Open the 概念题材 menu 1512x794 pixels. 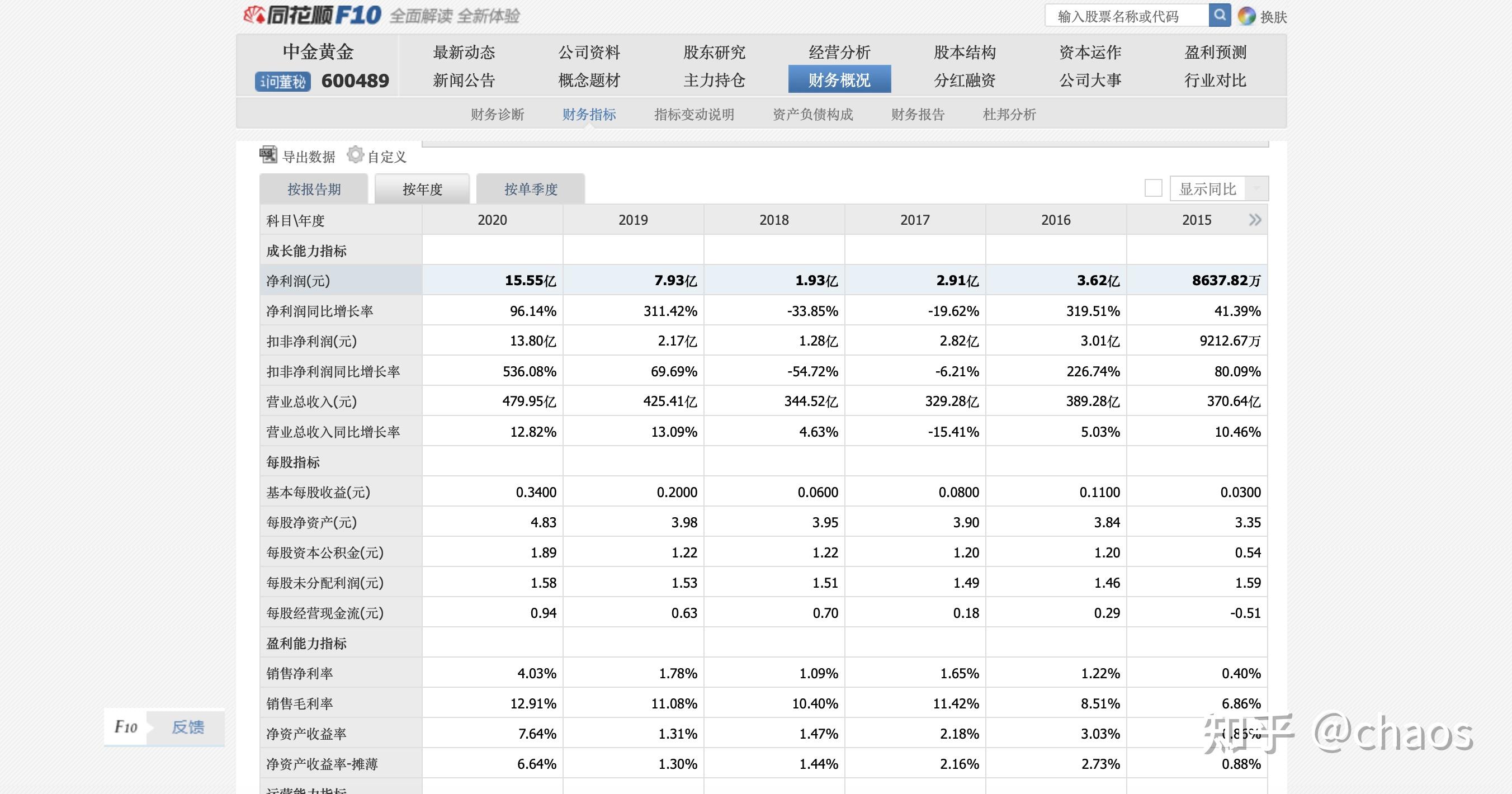589,80
